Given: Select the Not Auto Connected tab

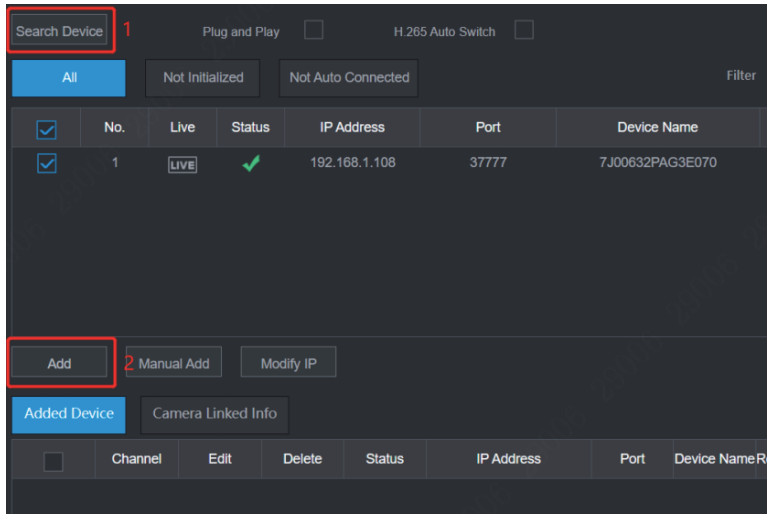Looking at the screenshot, I should click(x=349, y=78).
